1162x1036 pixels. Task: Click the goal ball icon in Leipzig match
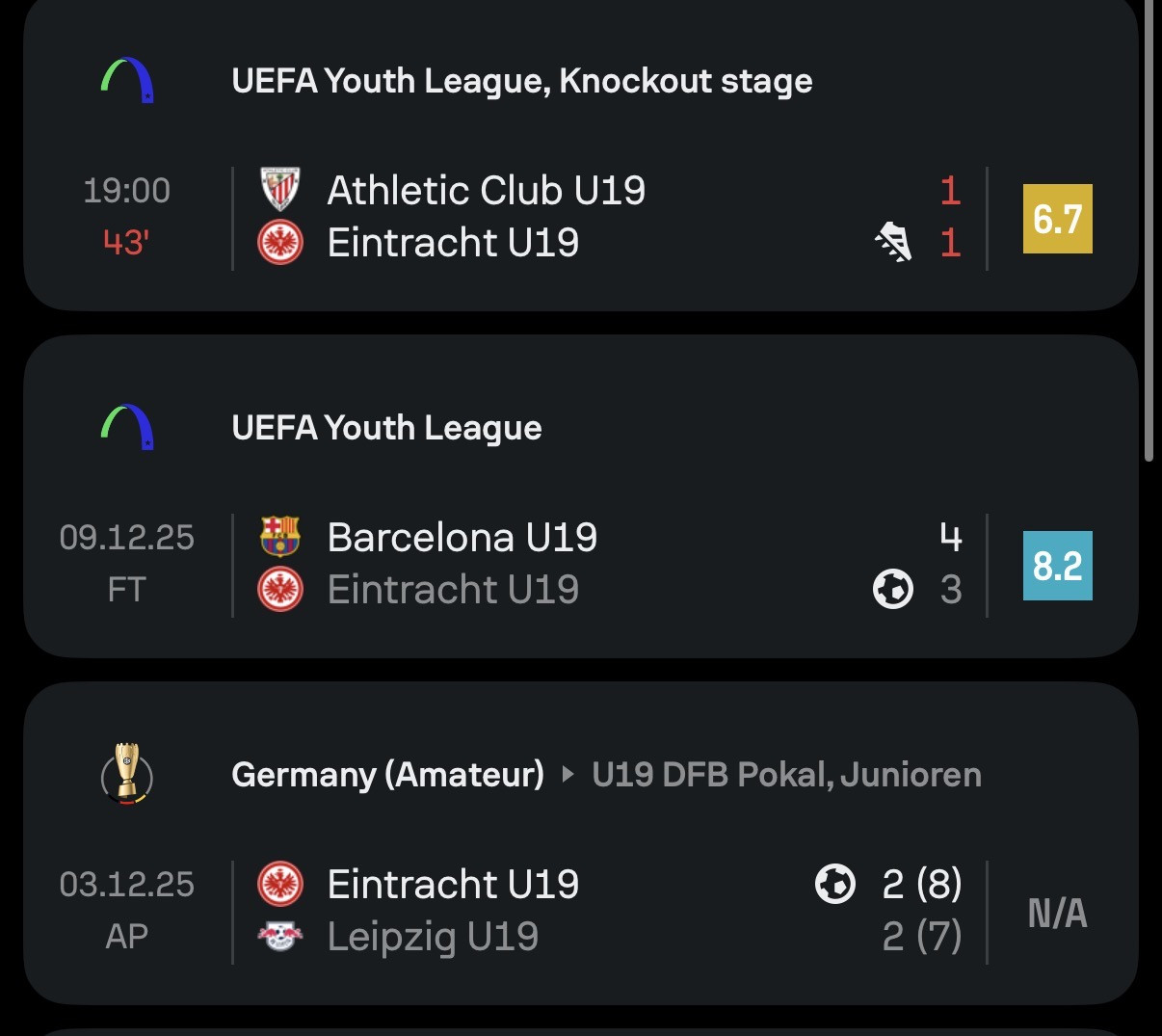tap(834, 883)
